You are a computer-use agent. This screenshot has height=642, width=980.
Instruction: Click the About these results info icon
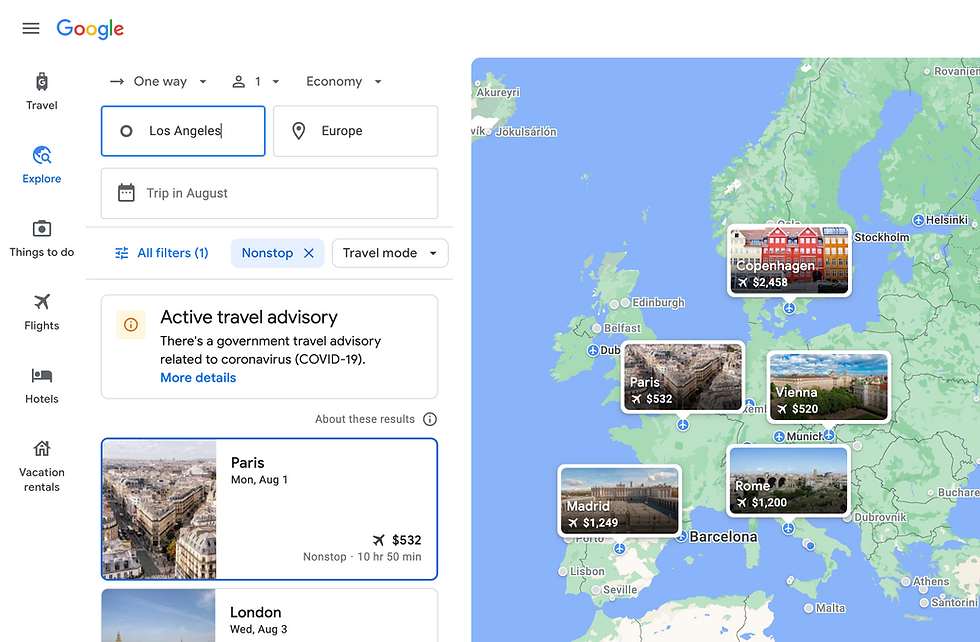(430, 419)
